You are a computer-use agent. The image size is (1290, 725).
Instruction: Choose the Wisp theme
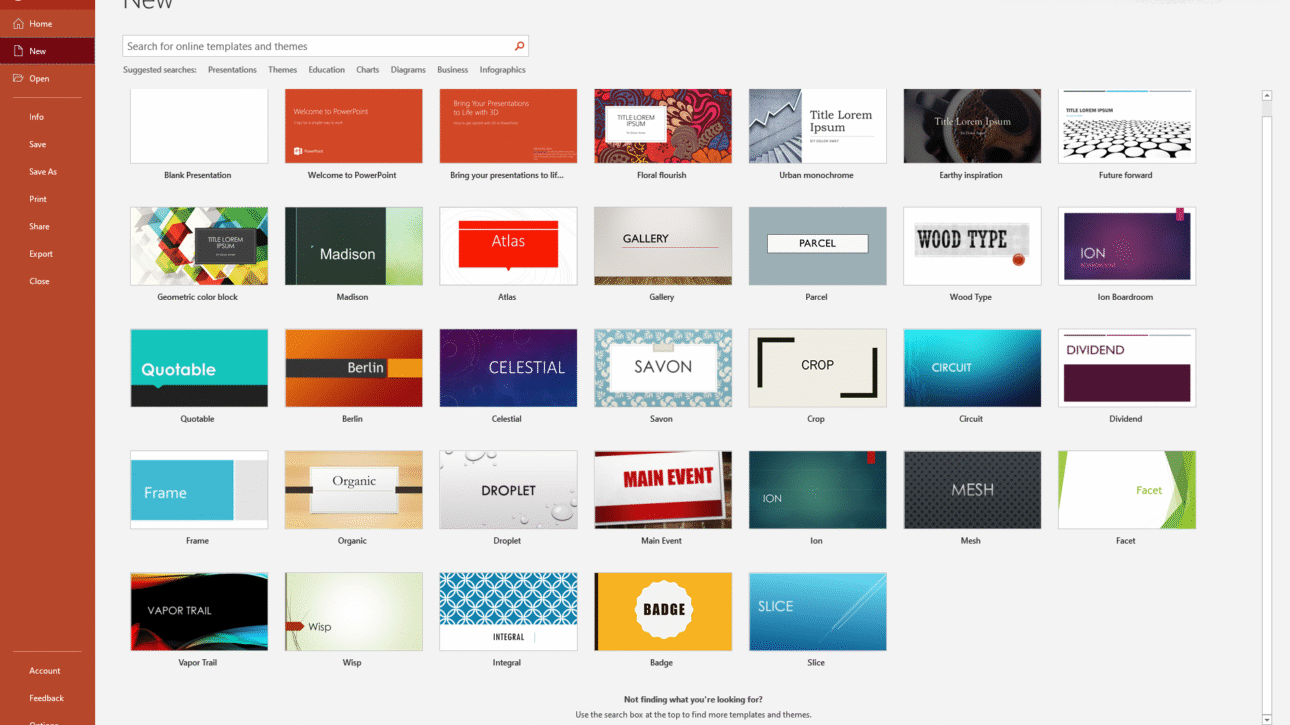tap(353, 612)
